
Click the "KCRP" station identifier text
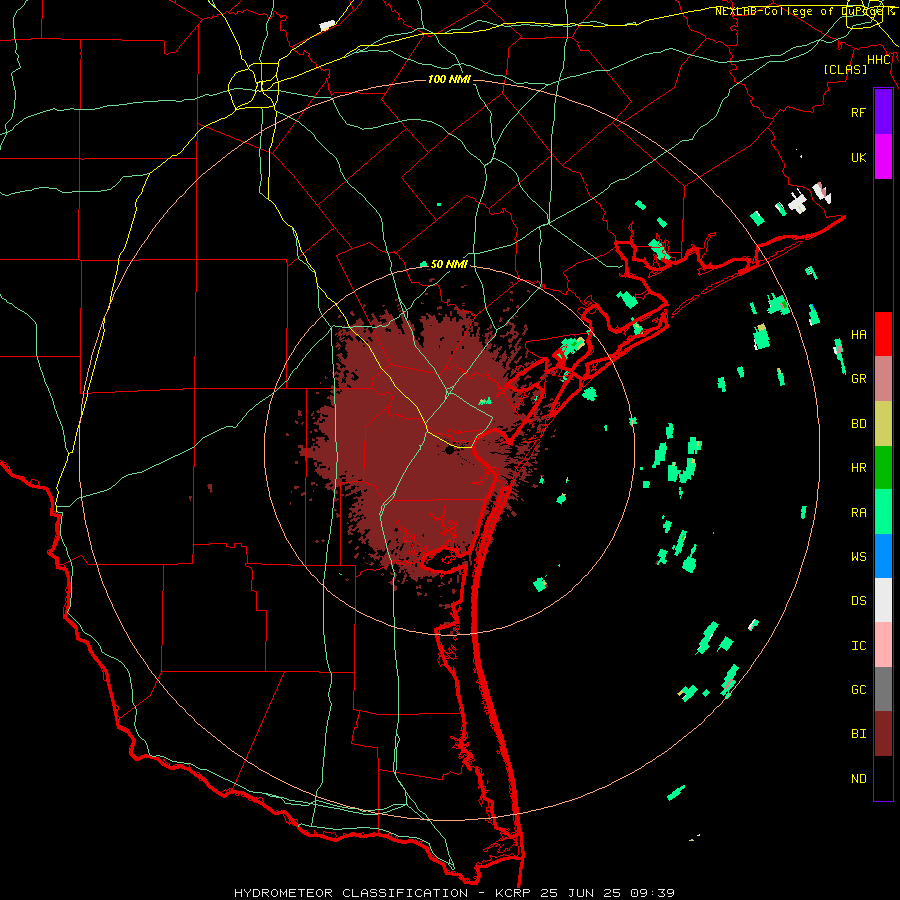point(510,893)
